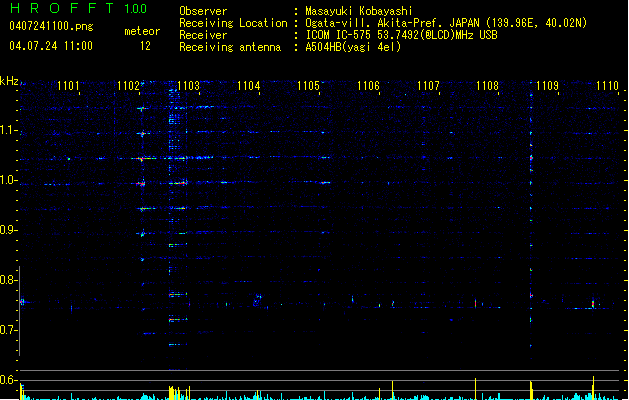Click the Receiver label

(x=203, y=35)
